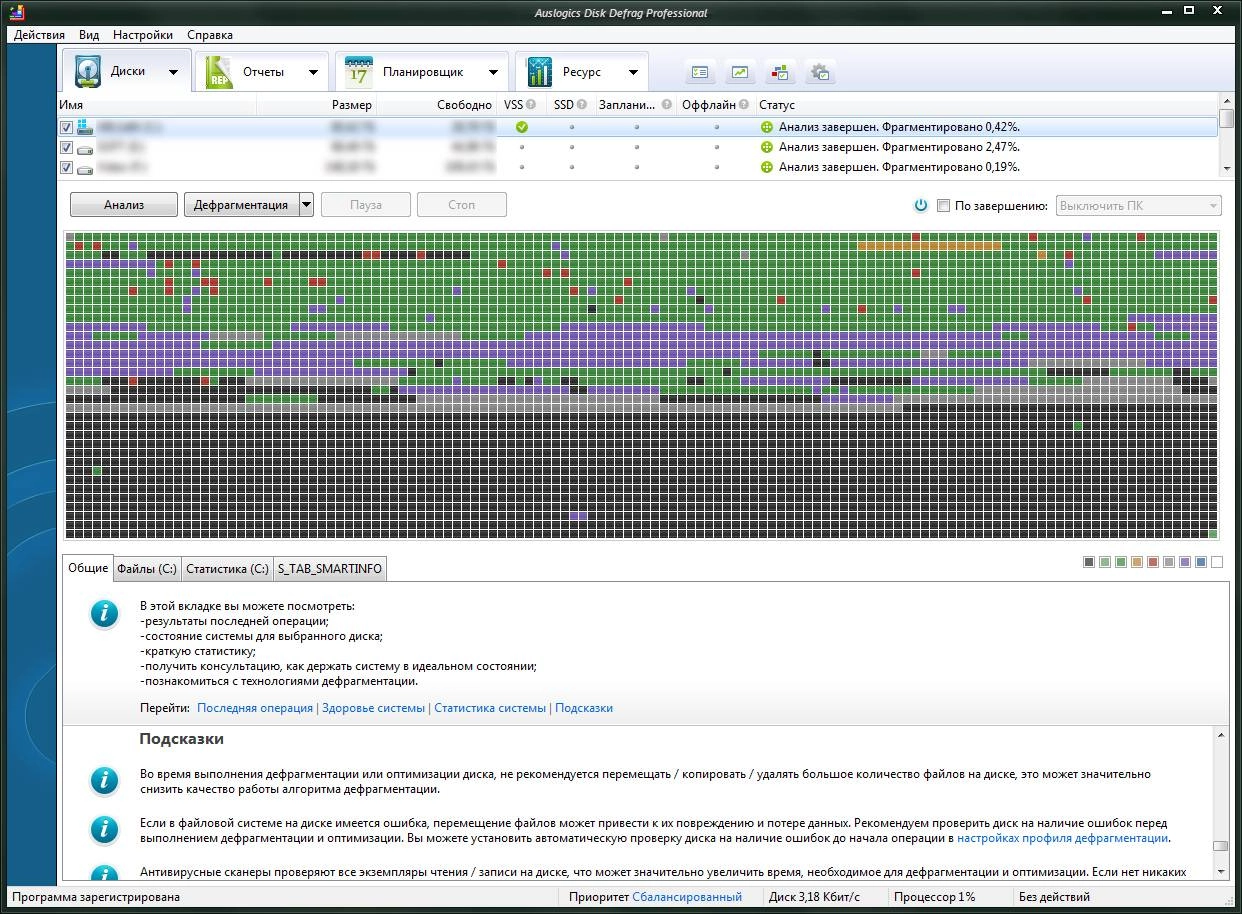Screen dimensions: 1242x914
Task: Enable the По завершению checkbox
Action: [x=943, y=205]
